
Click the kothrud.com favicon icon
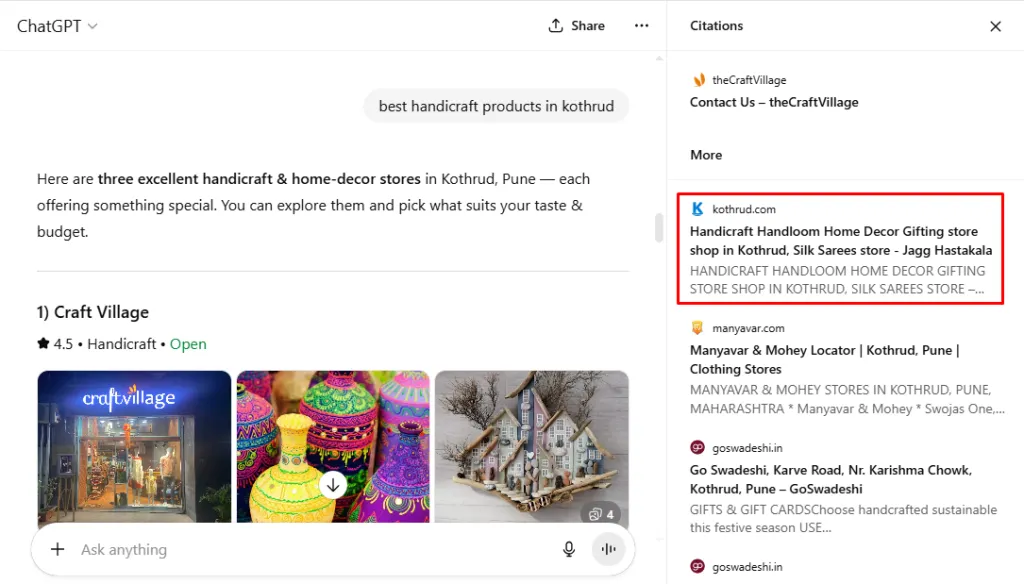pyautogui.click(x=698, y=209)
